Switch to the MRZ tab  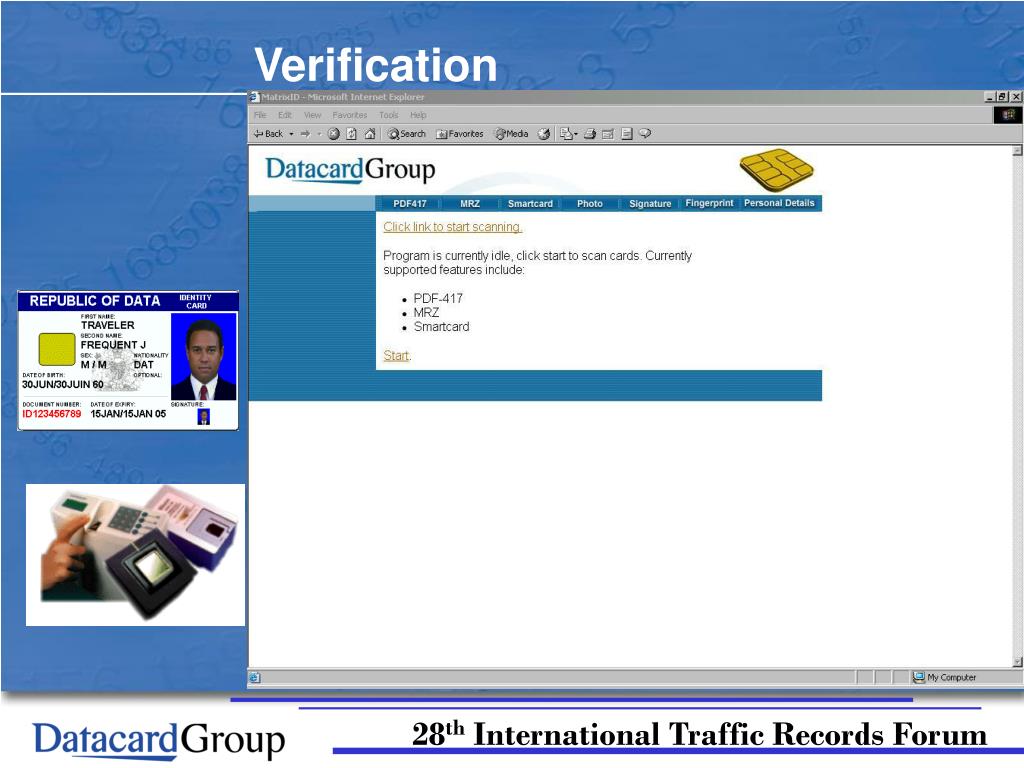point(470,204)
